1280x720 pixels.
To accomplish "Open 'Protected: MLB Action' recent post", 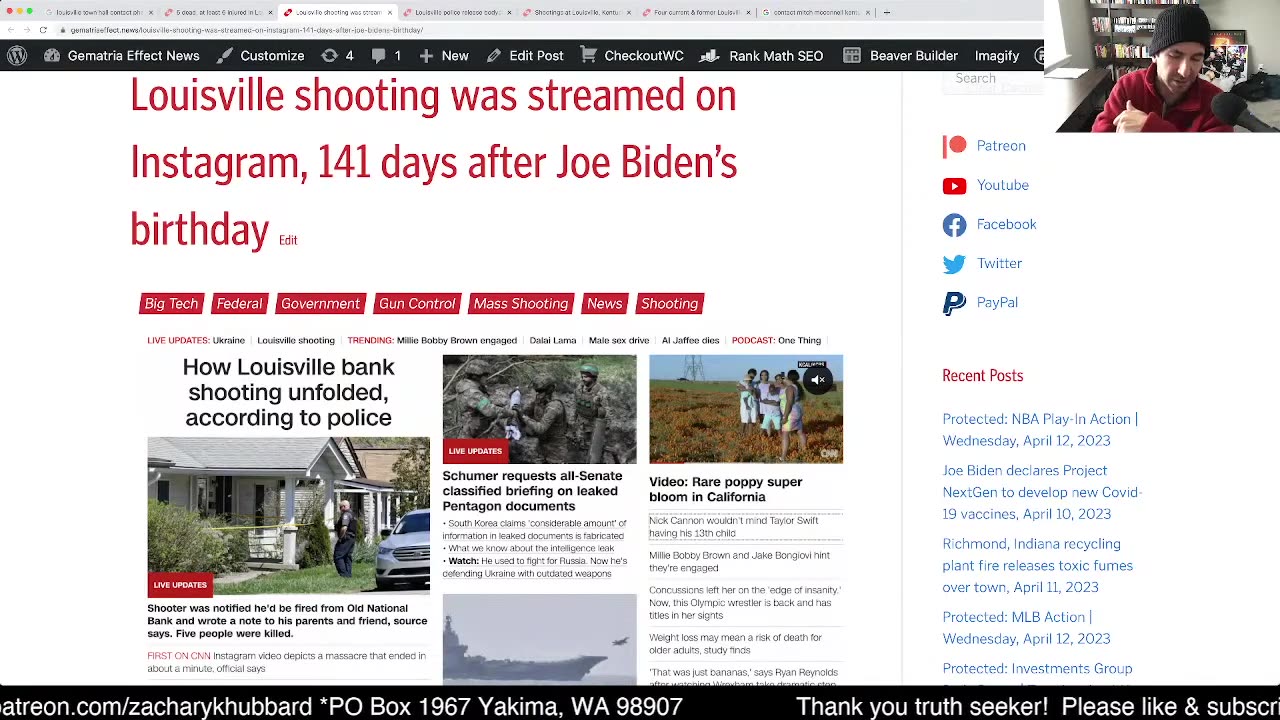I will click(1026, 628).
